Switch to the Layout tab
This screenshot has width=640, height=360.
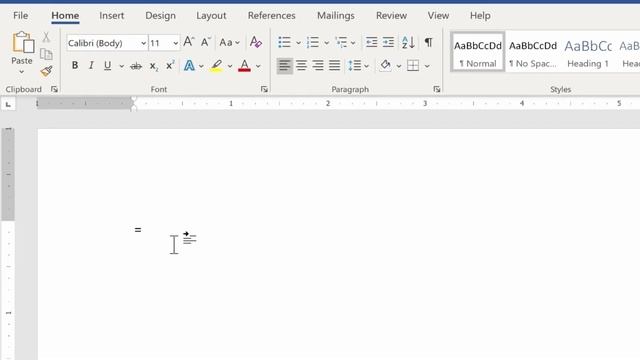211,16
